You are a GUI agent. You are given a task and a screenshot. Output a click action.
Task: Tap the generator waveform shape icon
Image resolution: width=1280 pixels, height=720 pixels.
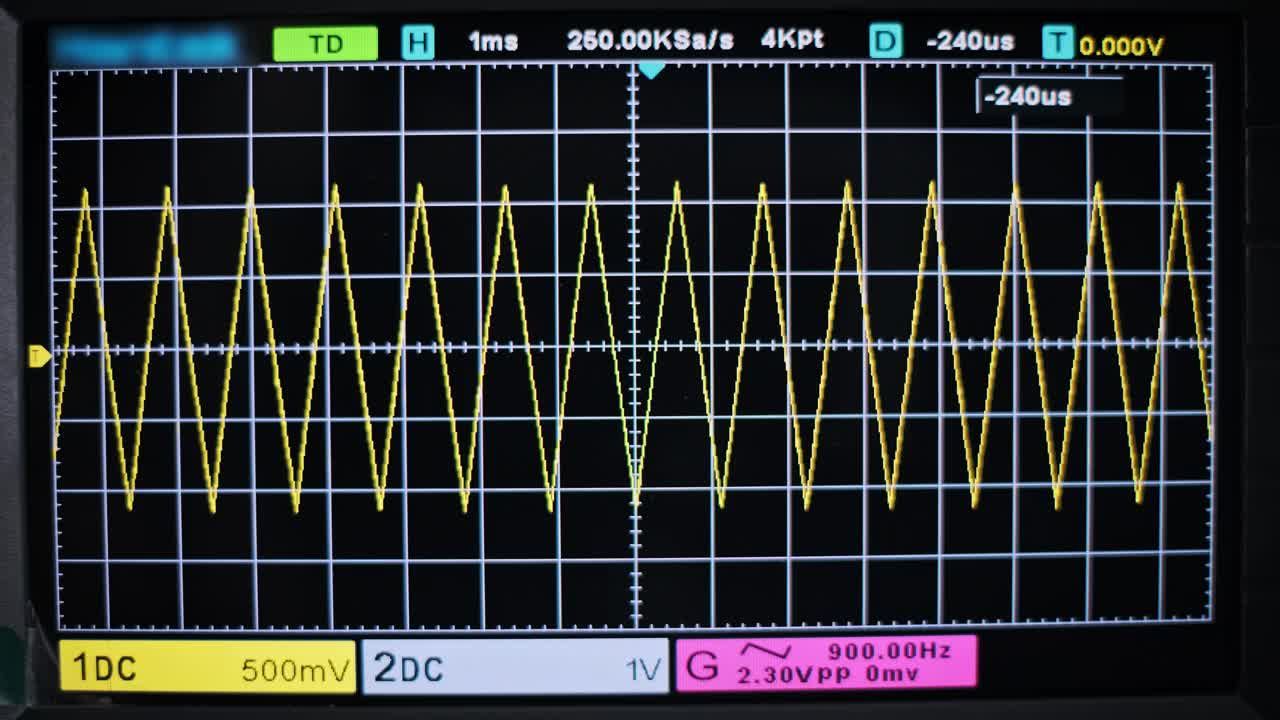coord(765,652)
